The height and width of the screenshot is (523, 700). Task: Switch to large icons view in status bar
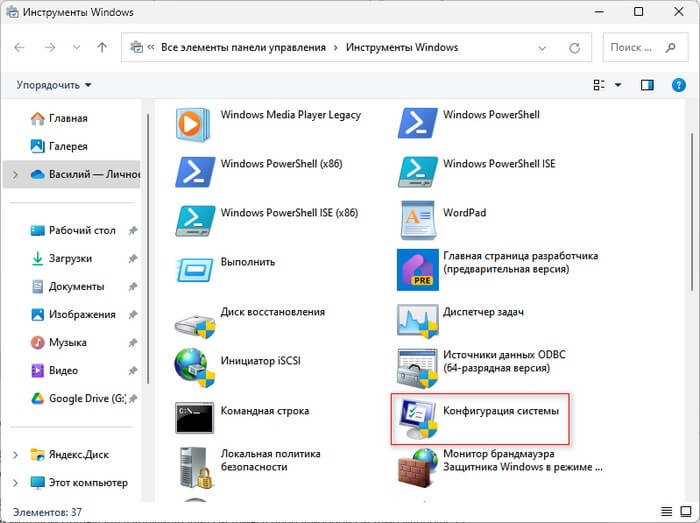(x=686, y=511)
